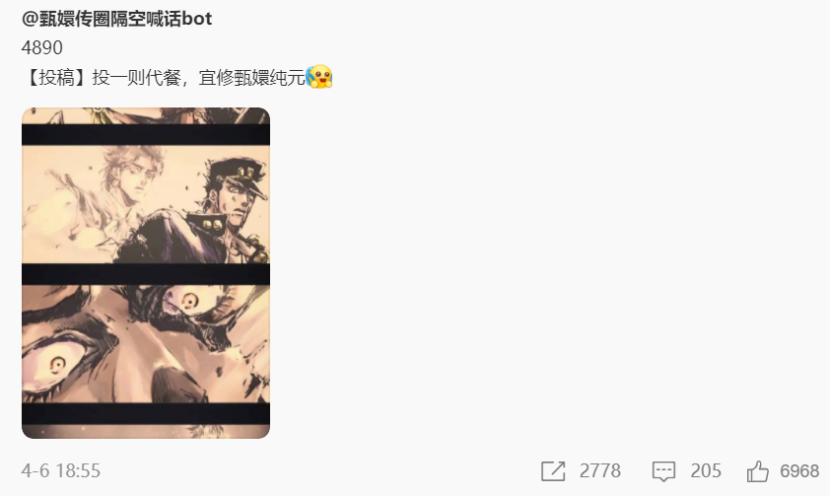
Task: Open the attached manga image thumbnail
Action: coord(146,273)
